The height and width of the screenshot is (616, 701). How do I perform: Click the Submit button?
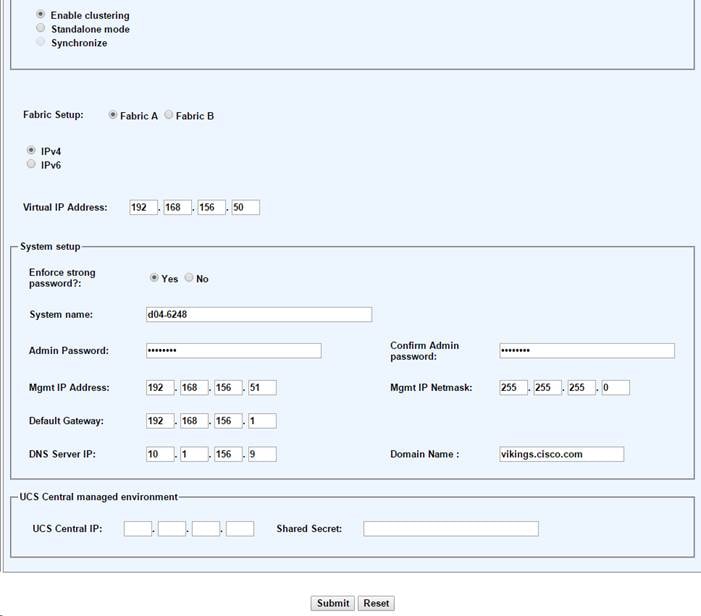333,603
